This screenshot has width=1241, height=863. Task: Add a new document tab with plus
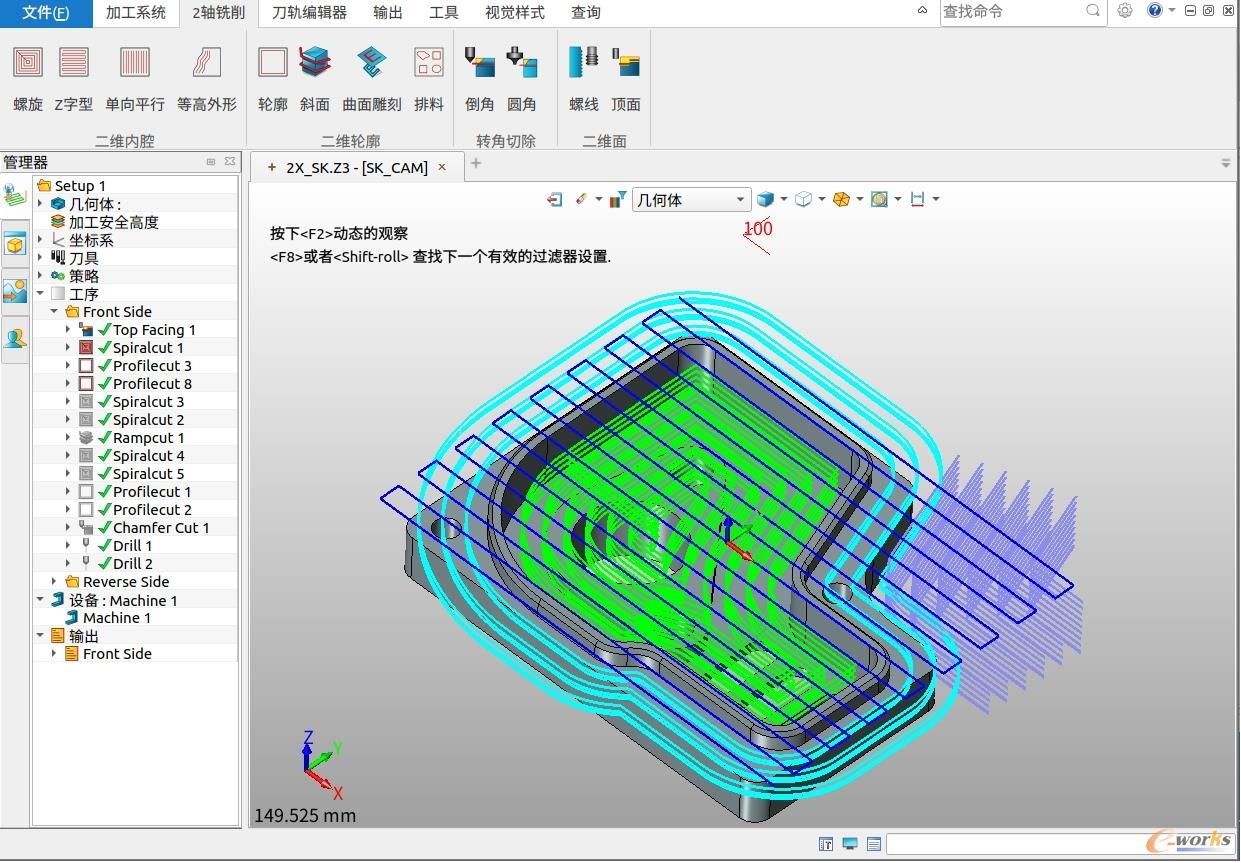tap(476, 163)
